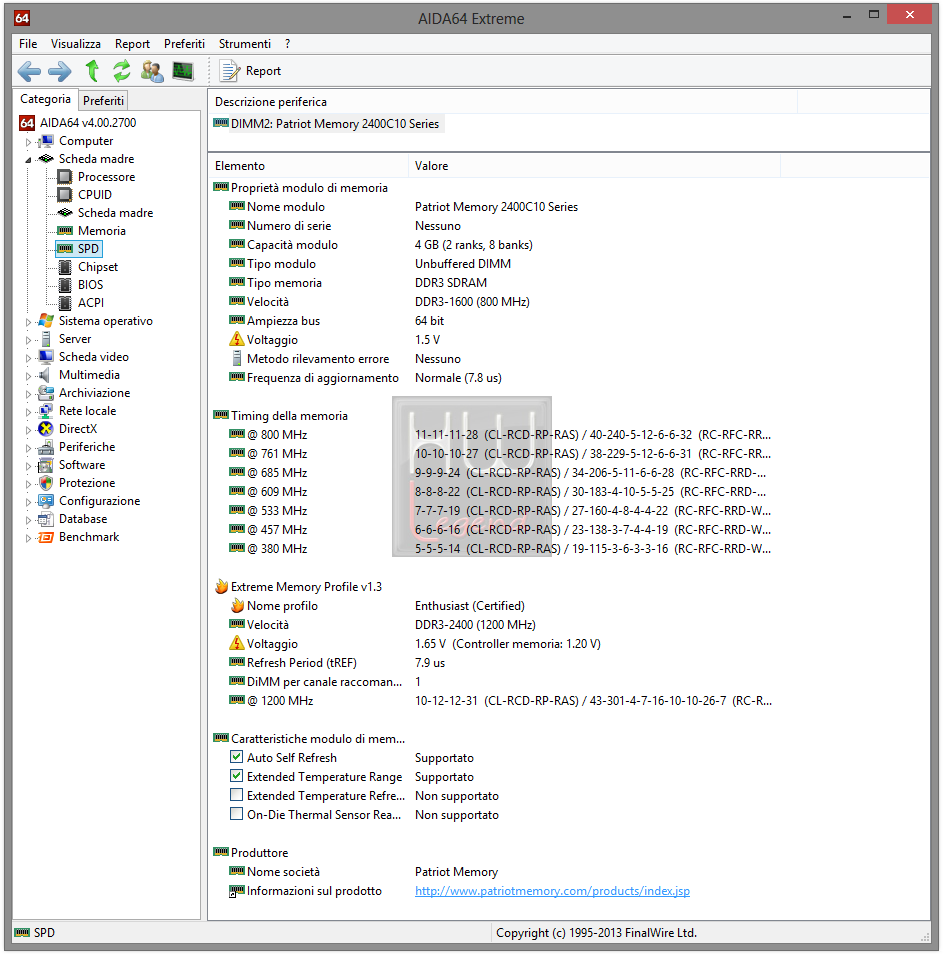Select the @ 800 MHz timing row

click(500, 435)
